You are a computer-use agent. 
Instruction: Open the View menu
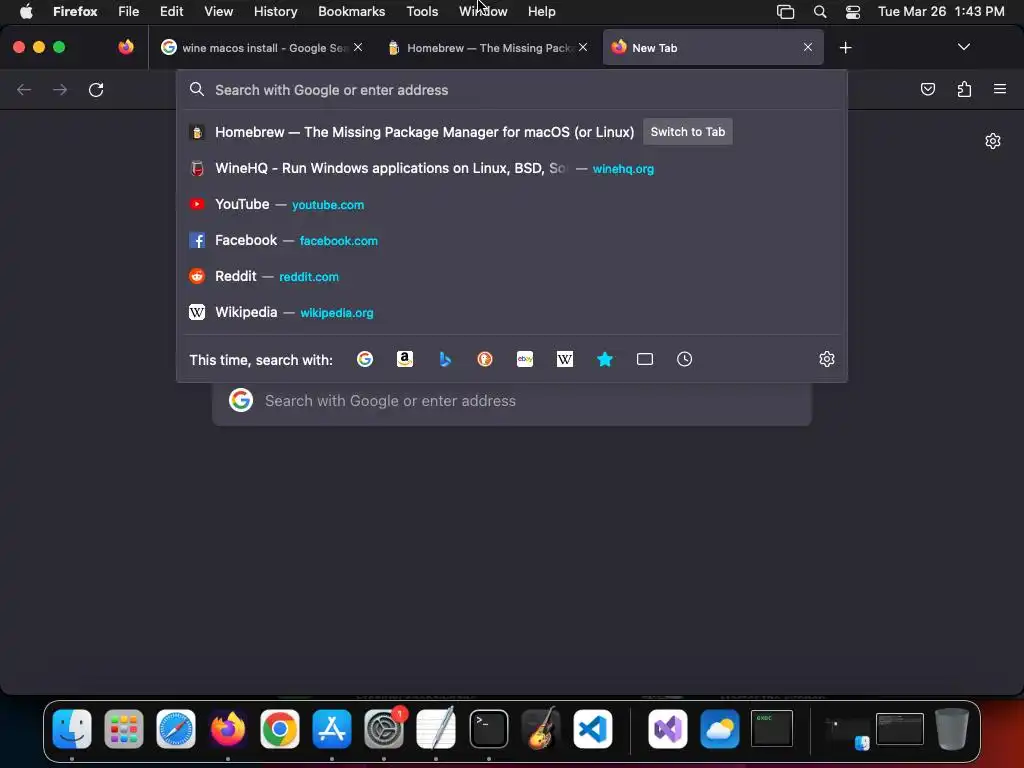pyautogui.click(x=218, y=11)
